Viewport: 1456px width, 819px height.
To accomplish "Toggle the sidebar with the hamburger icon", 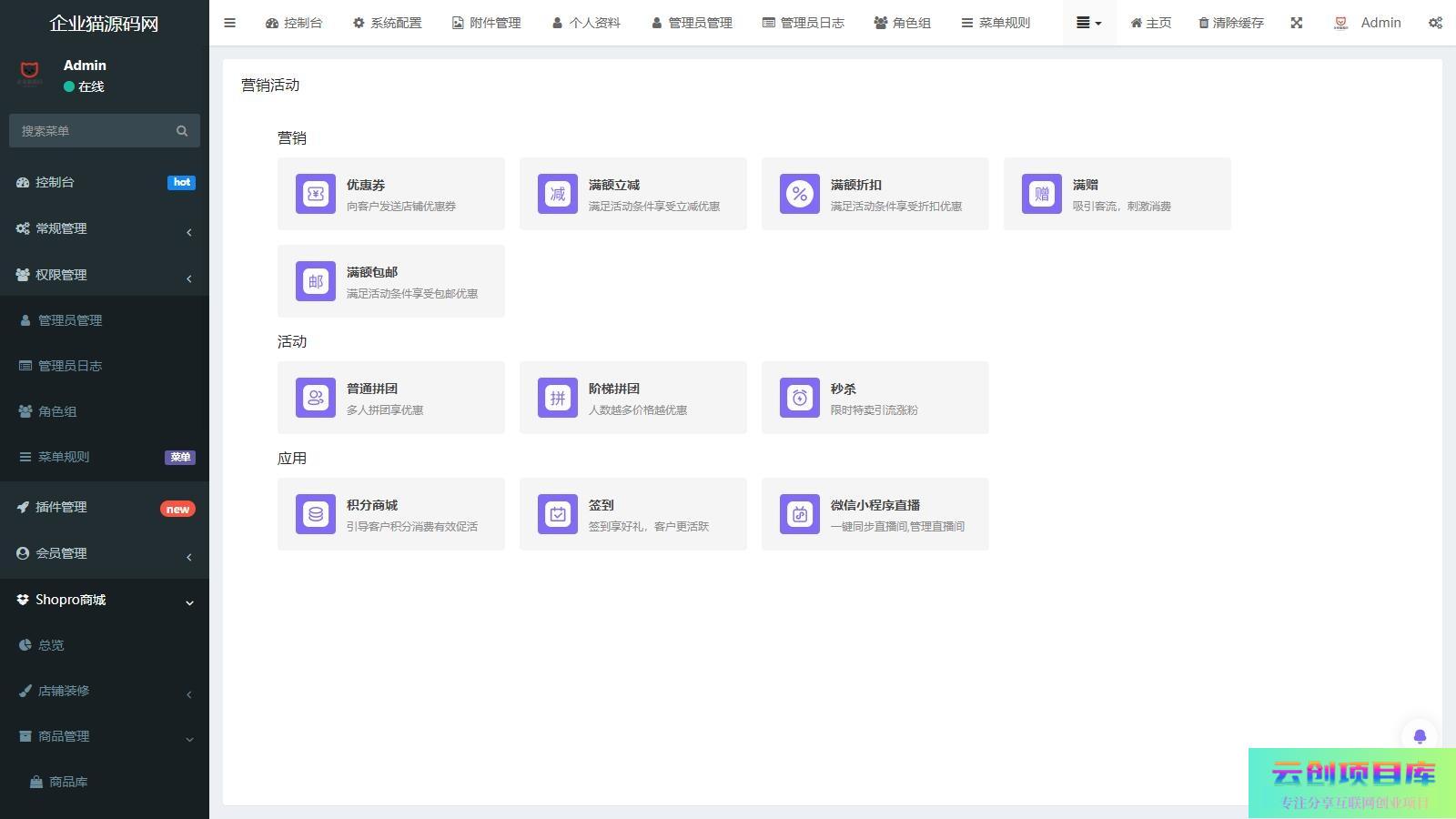I will point(229,23).
